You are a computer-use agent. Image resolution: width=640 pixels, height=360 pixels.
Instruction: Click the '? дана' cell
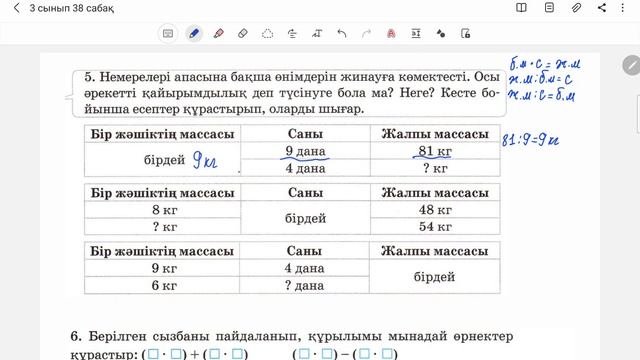point(304,285)
